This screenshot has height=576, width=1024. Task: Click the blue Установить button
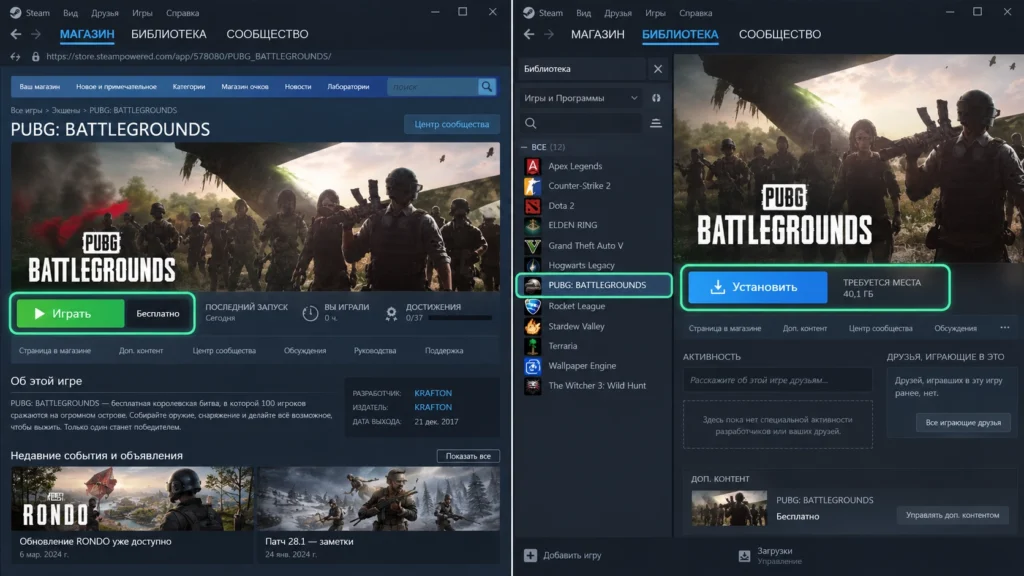pyautogui.click(x=758, y=287)
